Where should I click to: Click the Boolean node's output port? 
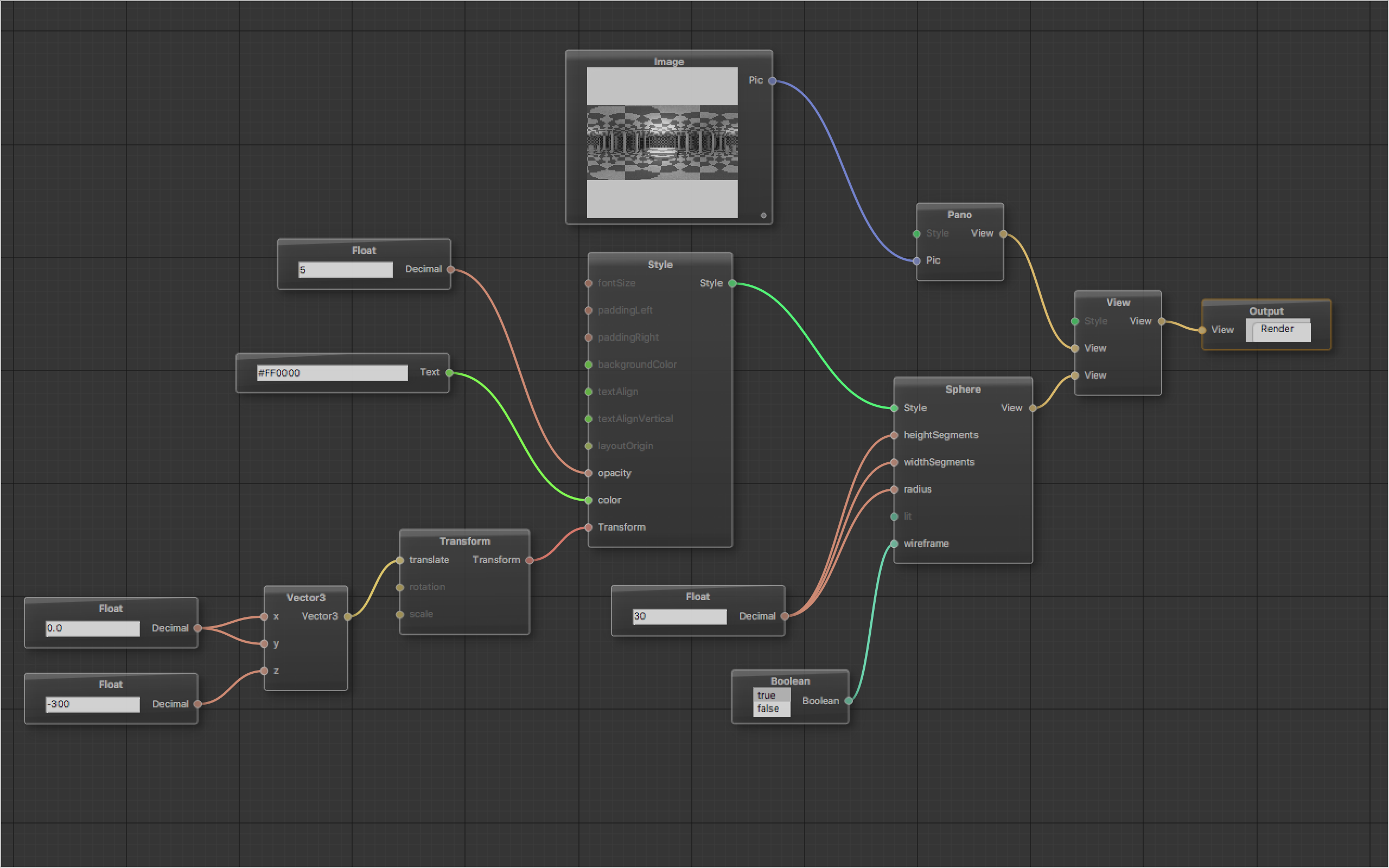pyautogui.click(x=849, y=701)
